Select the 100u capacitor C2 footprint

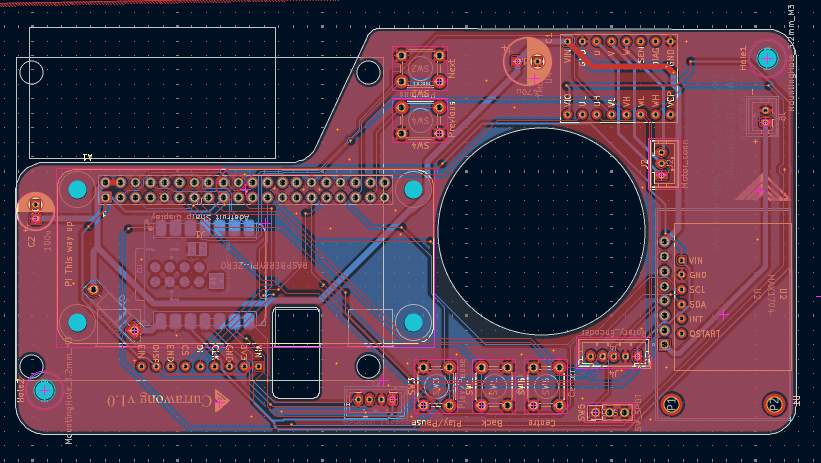(x=35, y=211)
